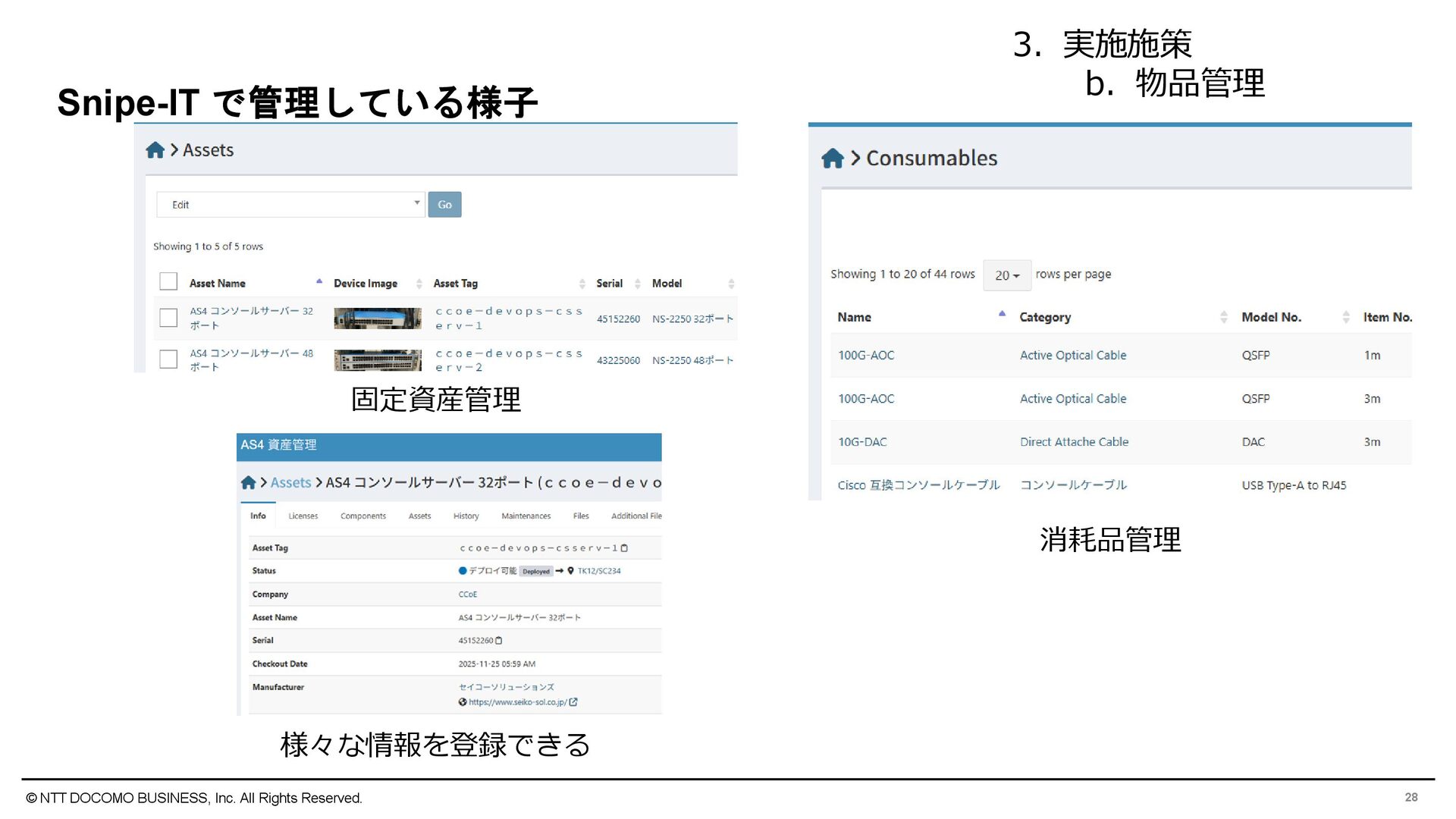
Task: Sort by the Category column sort arrows
Action: tap(1223, 317)
